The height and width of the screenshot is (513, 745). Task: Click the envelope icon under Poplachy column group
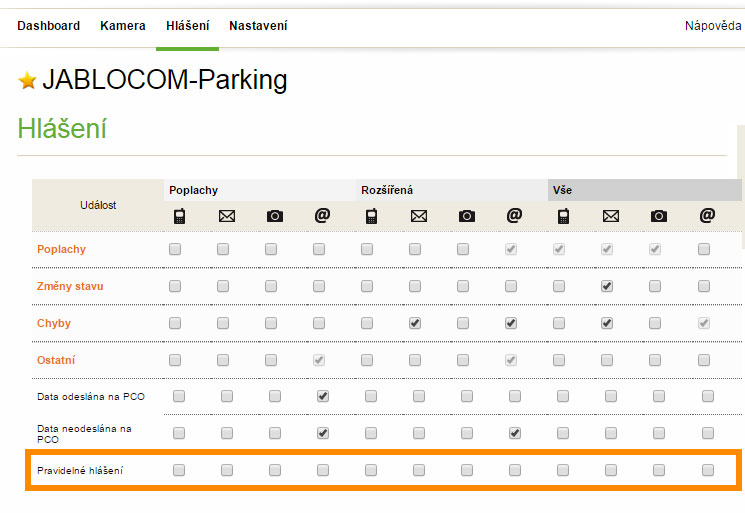227,215
